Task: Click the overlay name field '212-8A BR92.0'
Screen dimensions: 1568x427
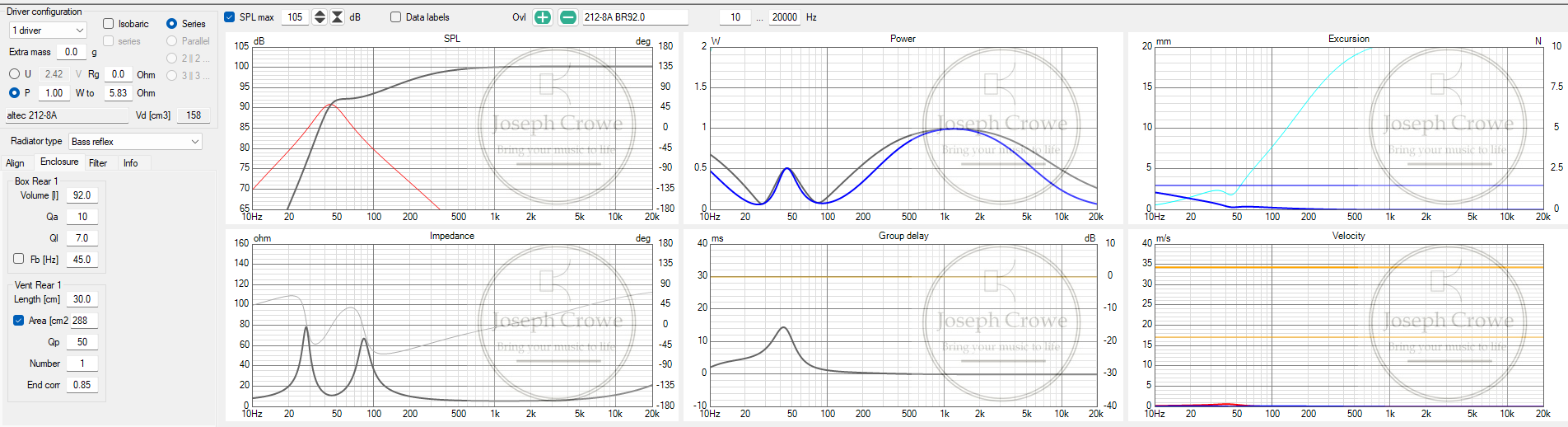Action: pyautogui.click(x=634, y=17)
